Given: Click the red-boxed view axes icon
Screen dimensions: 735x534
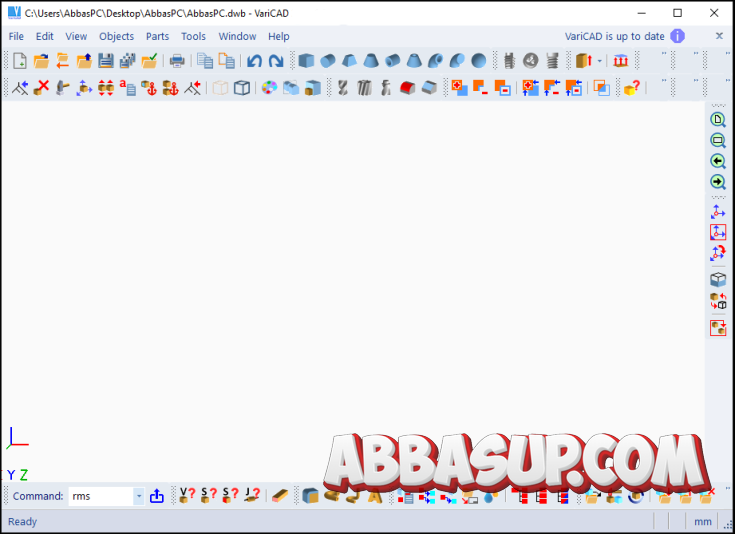Looking at the screenshot, I should click(718, 232).
